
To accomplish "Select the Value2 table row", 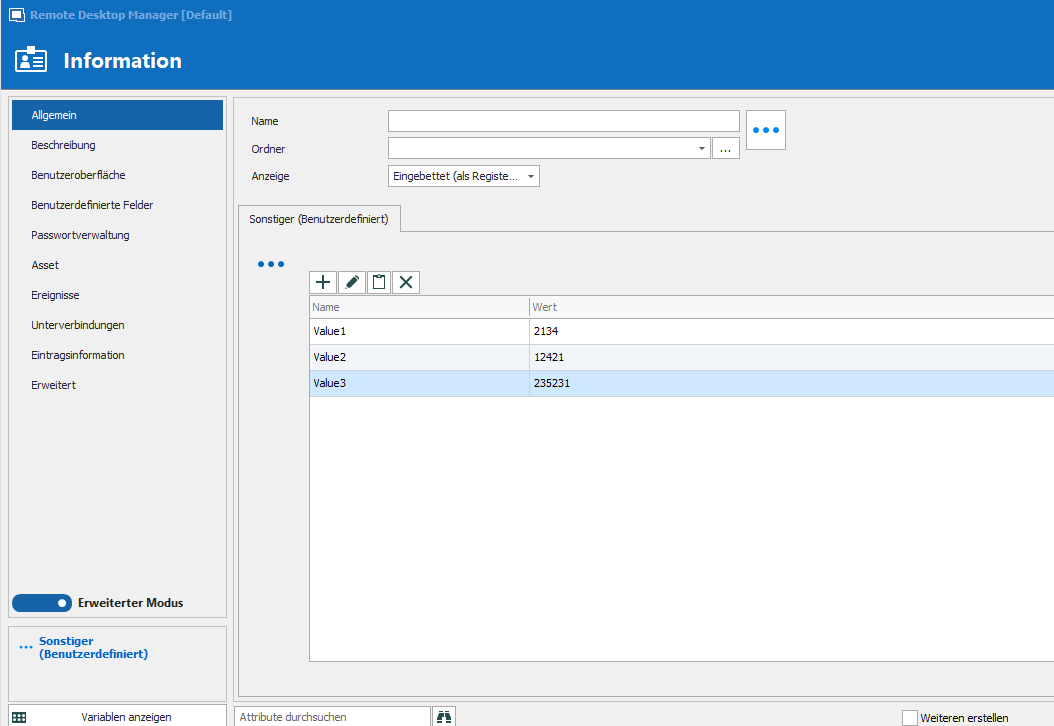I will coord(682,357).
